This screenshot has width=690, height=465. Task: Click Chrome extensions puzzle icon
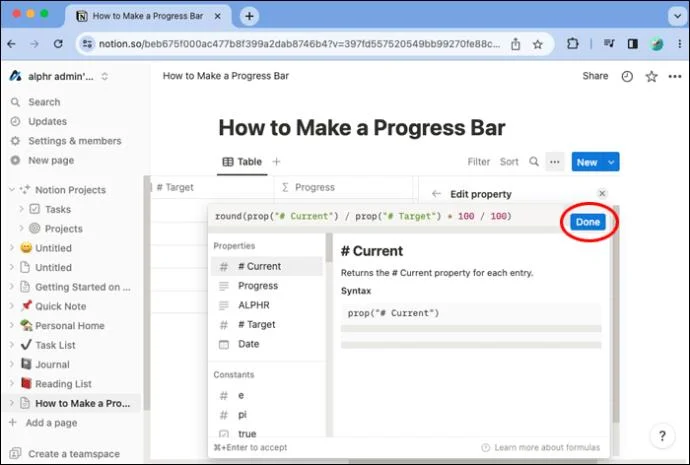[x=573, y=44]
